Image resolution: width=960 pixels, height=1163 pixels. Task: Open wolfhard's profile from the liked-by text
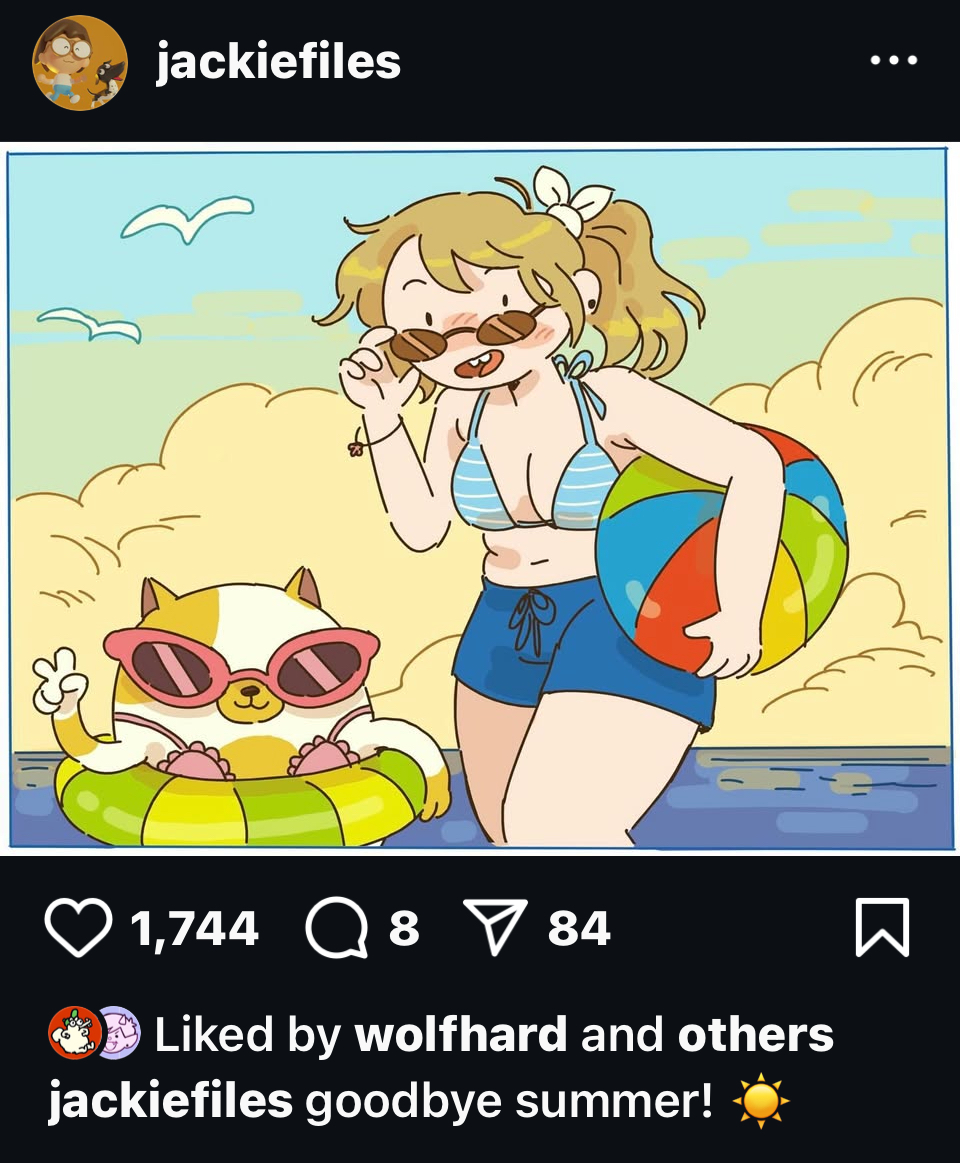(x=461, y=1034)
